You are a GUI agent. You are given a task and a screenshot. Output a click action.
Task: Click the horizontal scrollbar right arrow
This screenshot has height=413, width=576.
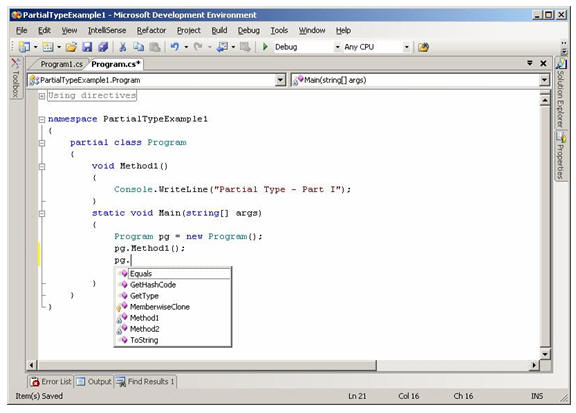click(x=534, y=365)
